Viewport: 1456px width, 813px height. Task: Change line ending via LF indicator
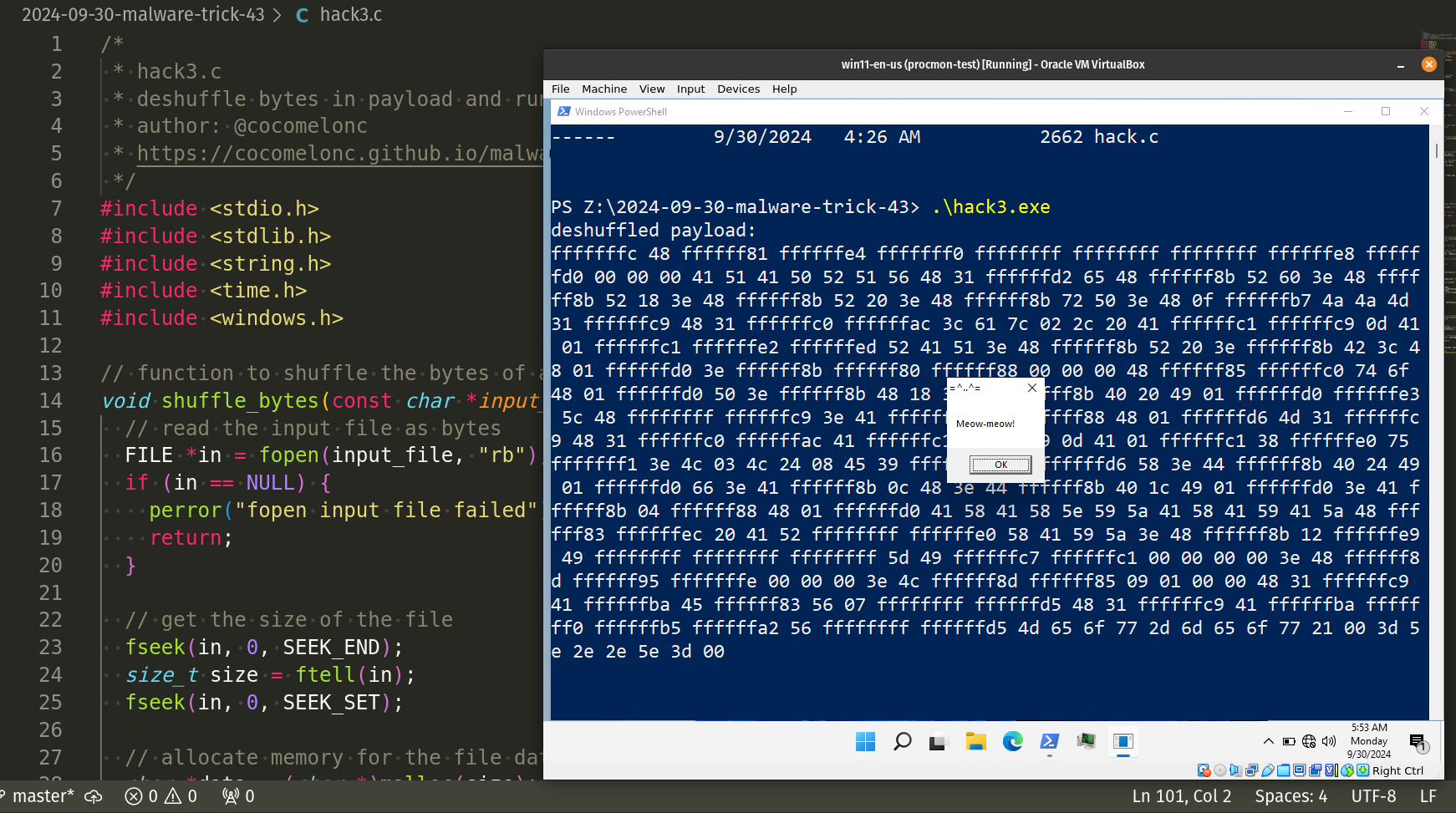(x=1428, y=796)
